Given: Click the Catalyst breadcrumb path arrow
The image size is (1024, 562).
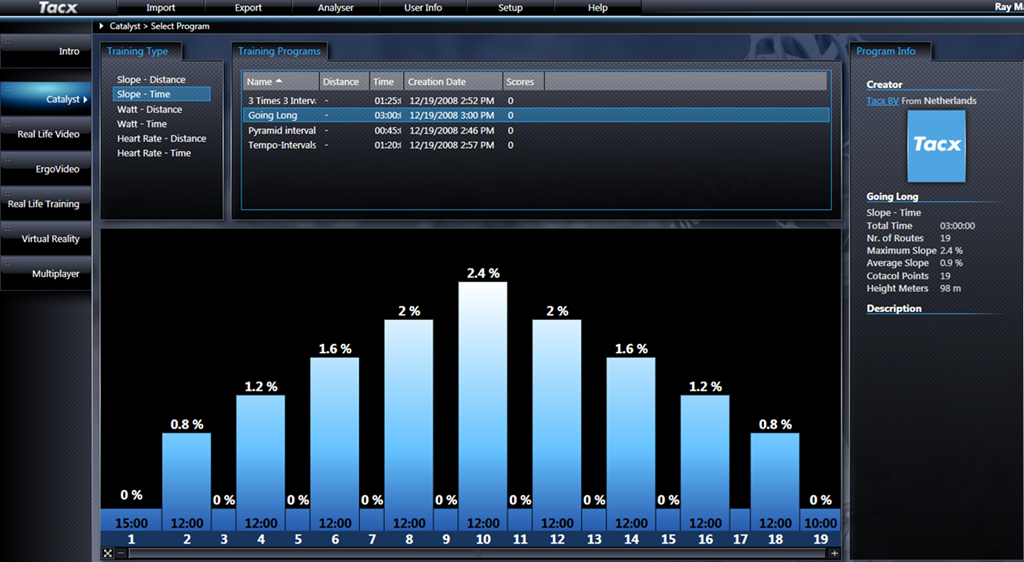Looking at the screenshot, I should pos(102,26).
